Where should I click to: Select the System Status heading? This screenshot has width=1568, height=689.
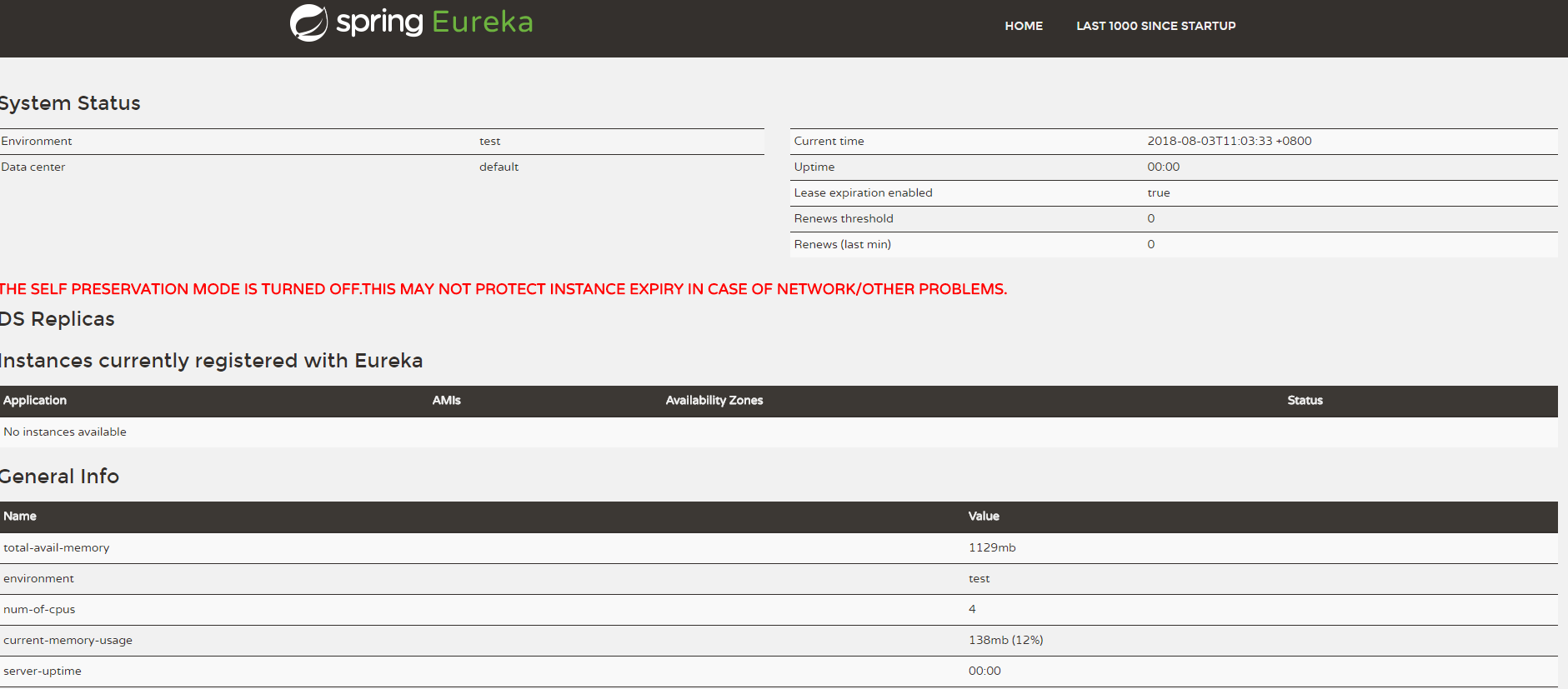coord(70,103)
